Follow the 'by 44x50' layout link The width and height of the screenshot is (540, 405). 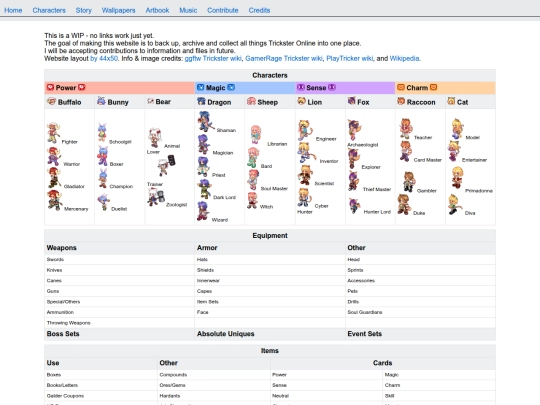(104, 59)
